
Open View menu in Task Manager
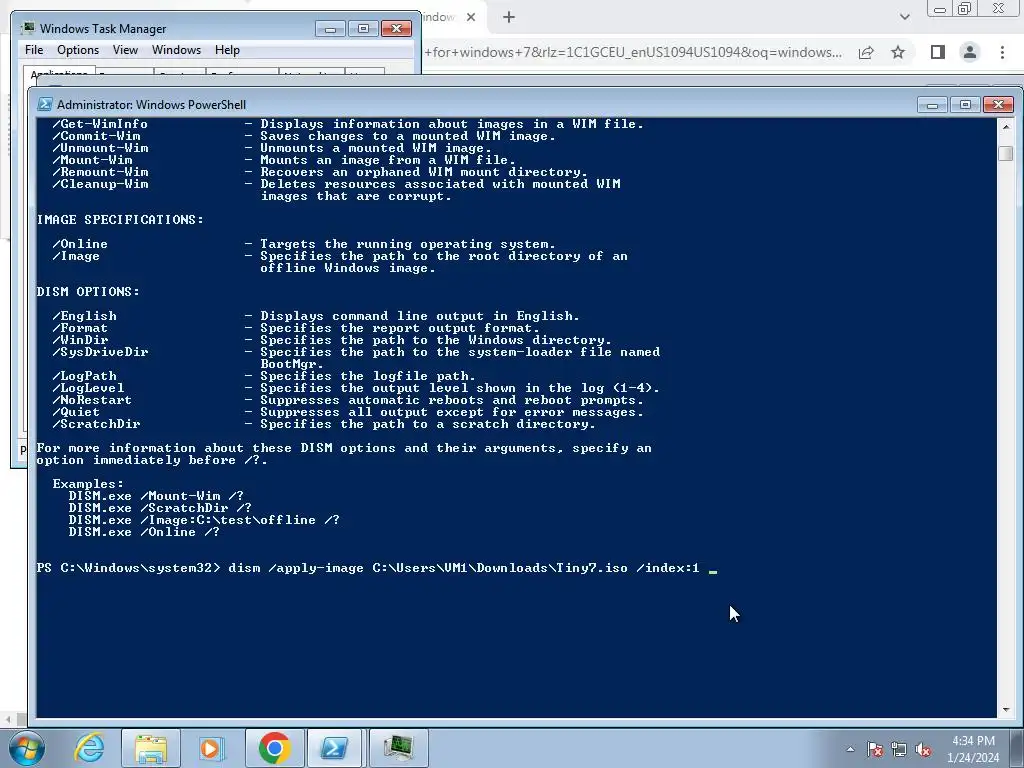click(125, 50)
